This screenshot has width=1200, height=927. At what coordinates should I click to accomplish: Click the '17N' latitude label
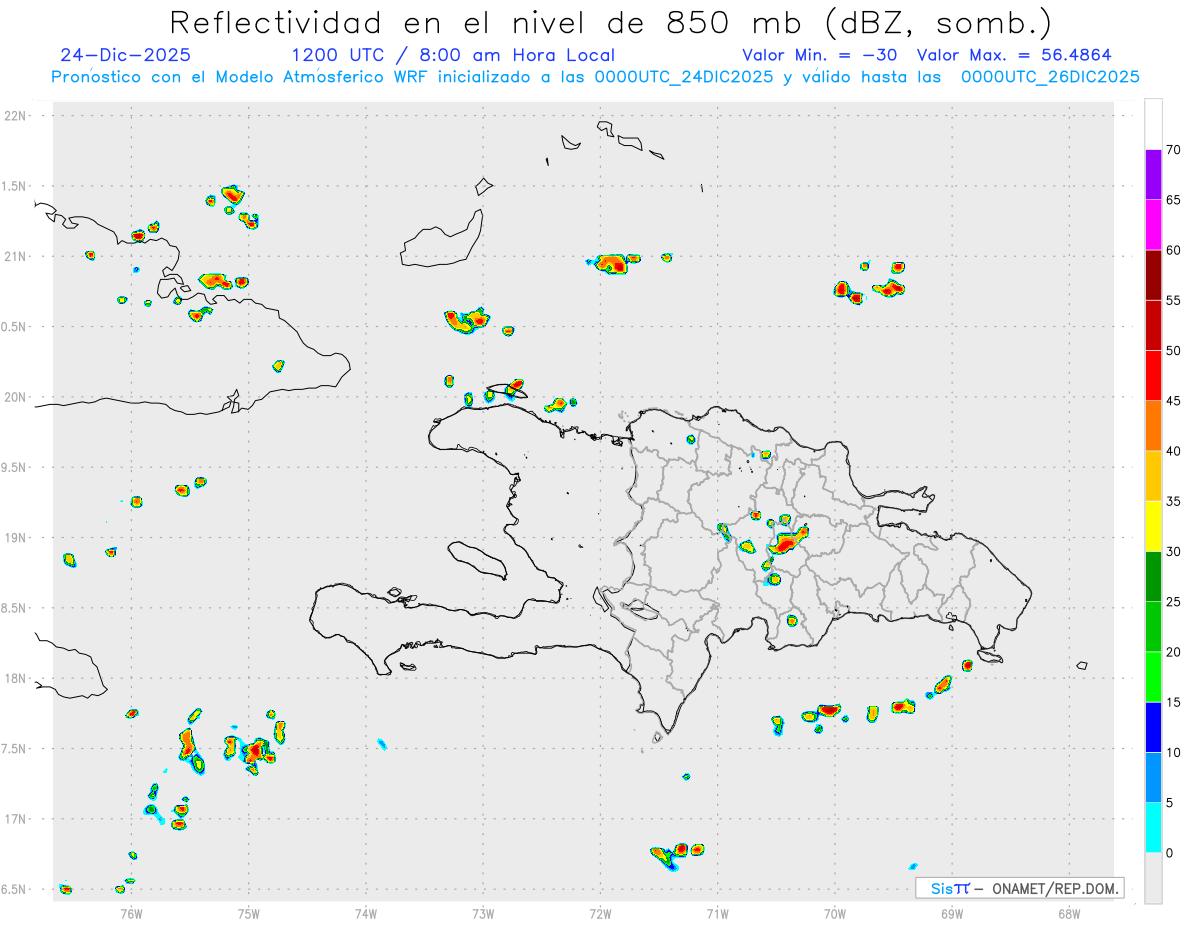point(16,819)
